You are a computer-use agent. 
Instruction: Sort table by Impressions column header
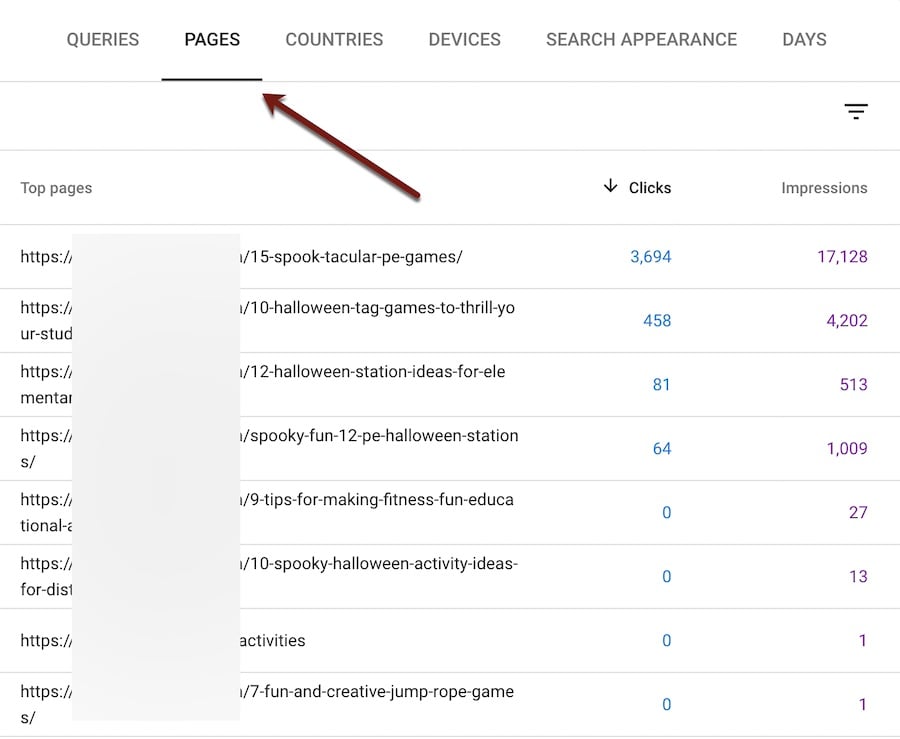coord(824,188)
